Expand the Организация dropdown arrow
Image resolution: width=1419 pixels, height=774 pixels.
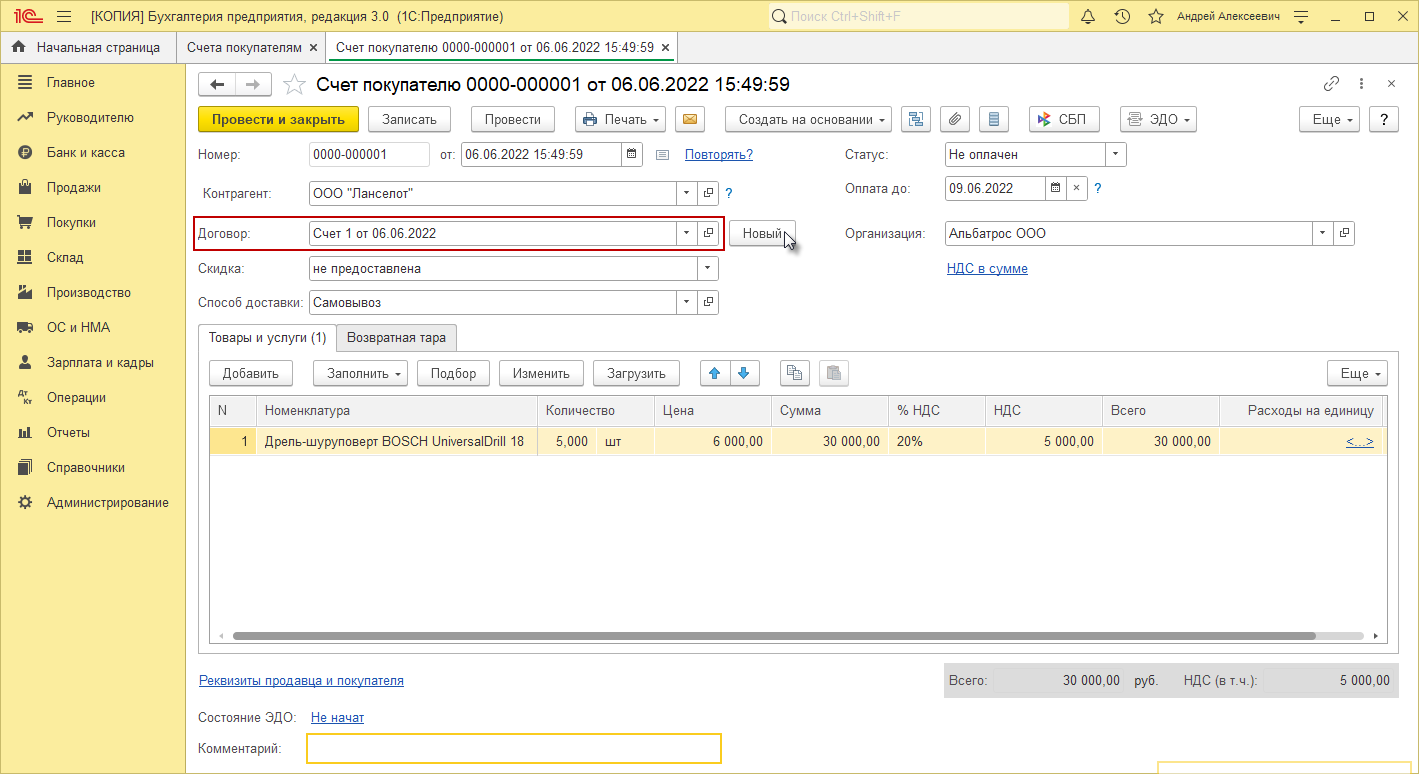(1323, 233)
